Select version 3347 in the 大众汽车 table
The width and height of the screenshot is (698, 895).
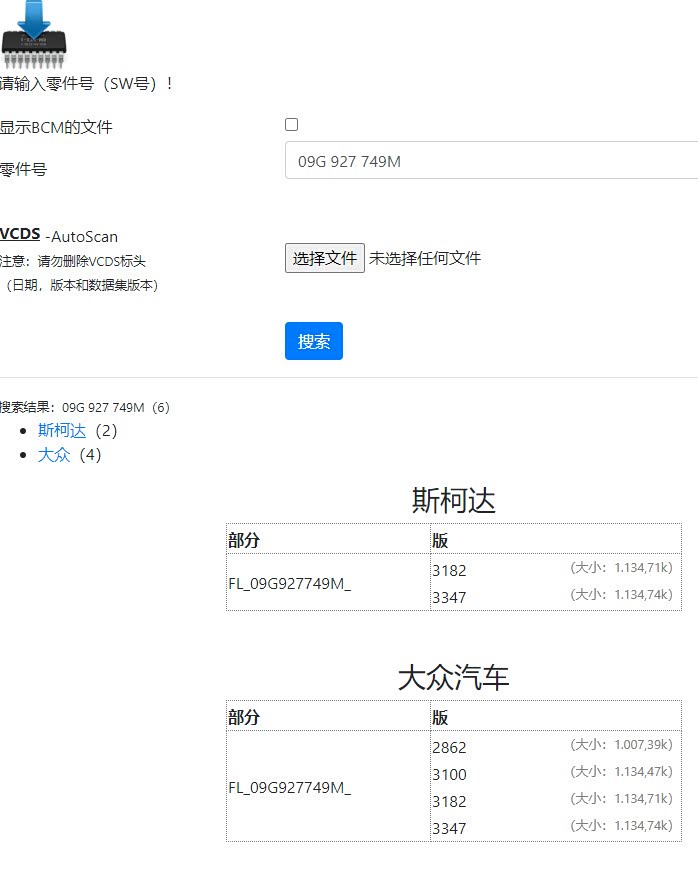tap(449, 828)
